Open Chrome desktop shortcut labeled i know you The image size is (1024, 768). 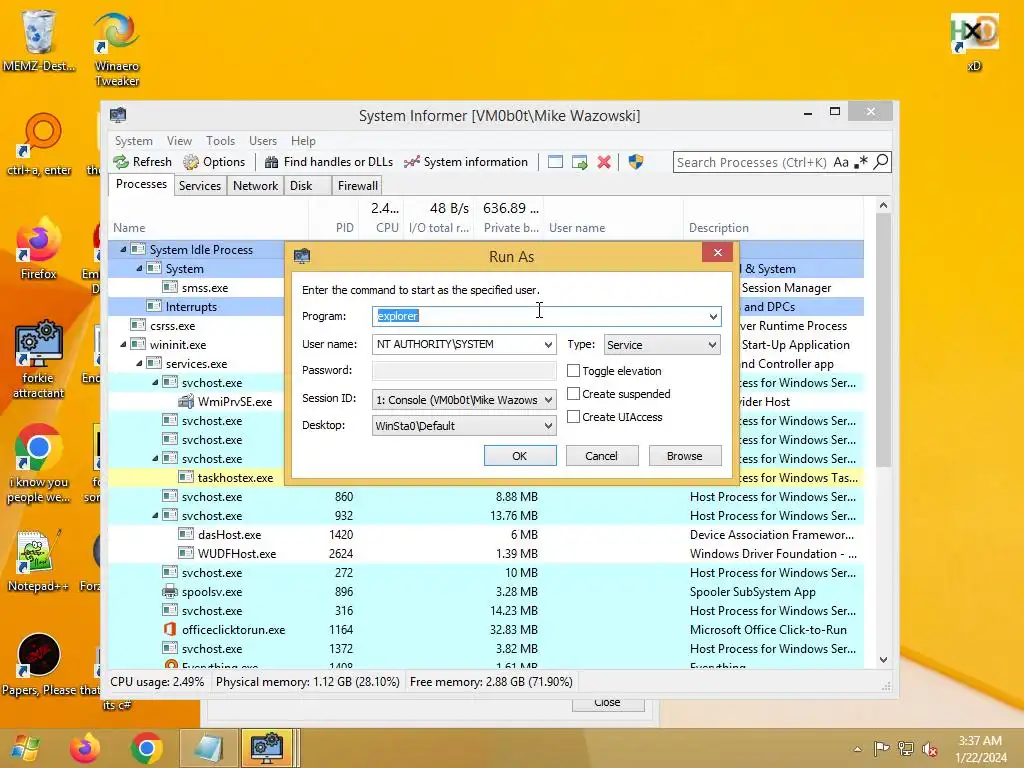pos(39,464)
